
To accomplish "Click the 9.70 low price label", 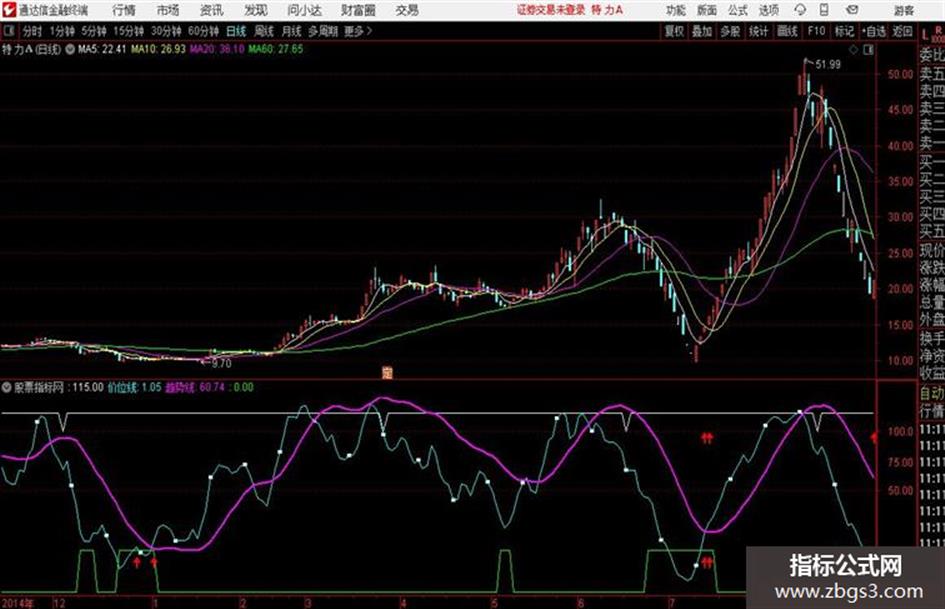I will pyautogui.click(x=221, y=363).
